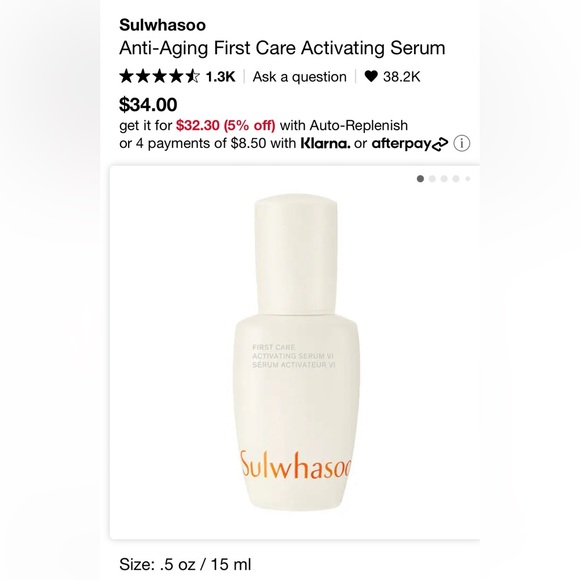Click the Ask a question link
Image resolution: width=580 pixels, height=580 pixels.
[300, 77]
